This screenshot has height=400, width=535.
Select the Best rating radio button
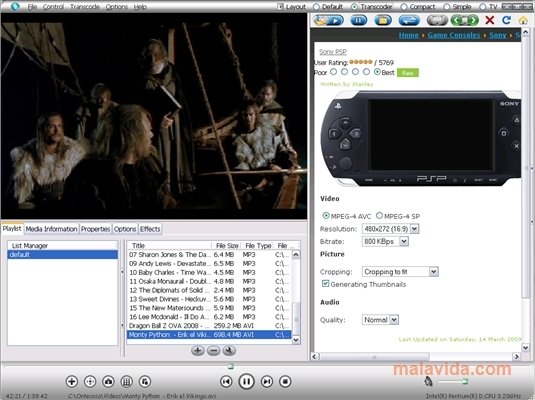click(377, 72)
